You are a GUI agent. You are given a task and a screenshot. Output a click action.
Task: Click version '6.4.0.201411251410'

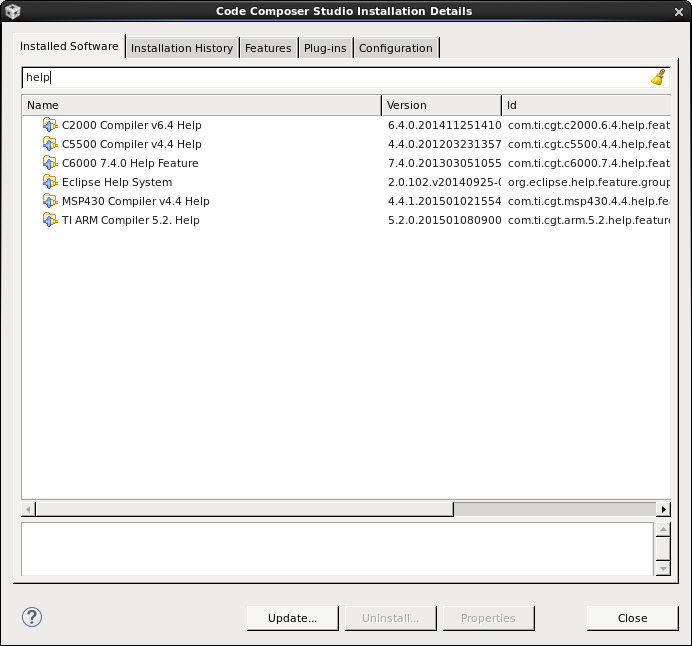[x=444, y=125]
